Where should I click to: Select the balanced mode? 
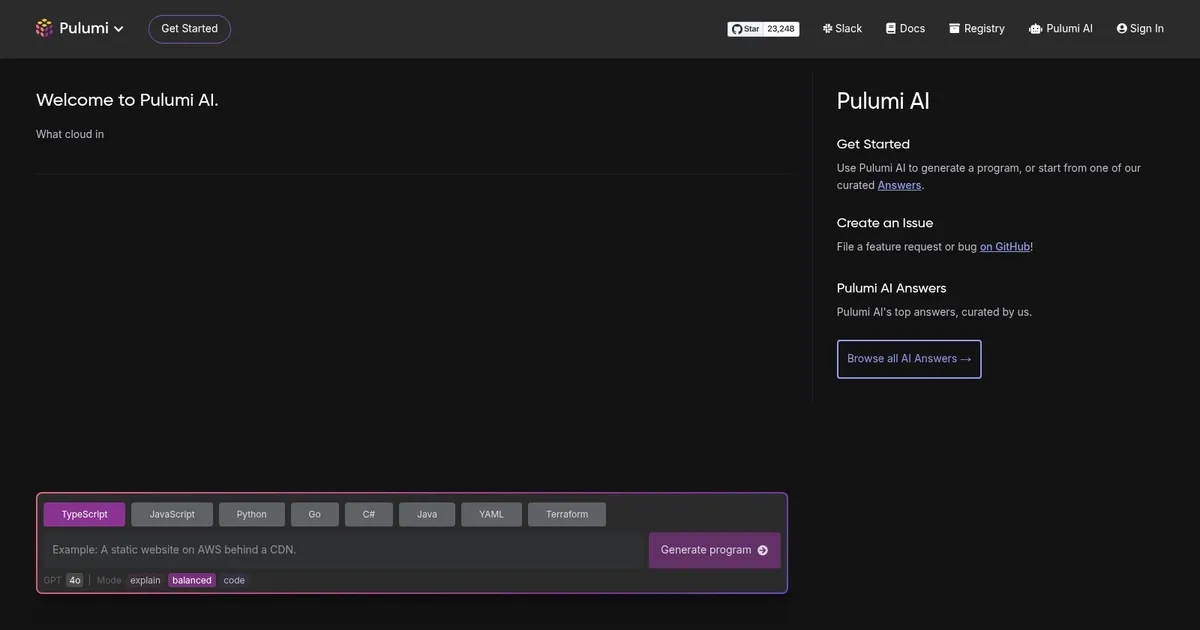coord(191,580)
